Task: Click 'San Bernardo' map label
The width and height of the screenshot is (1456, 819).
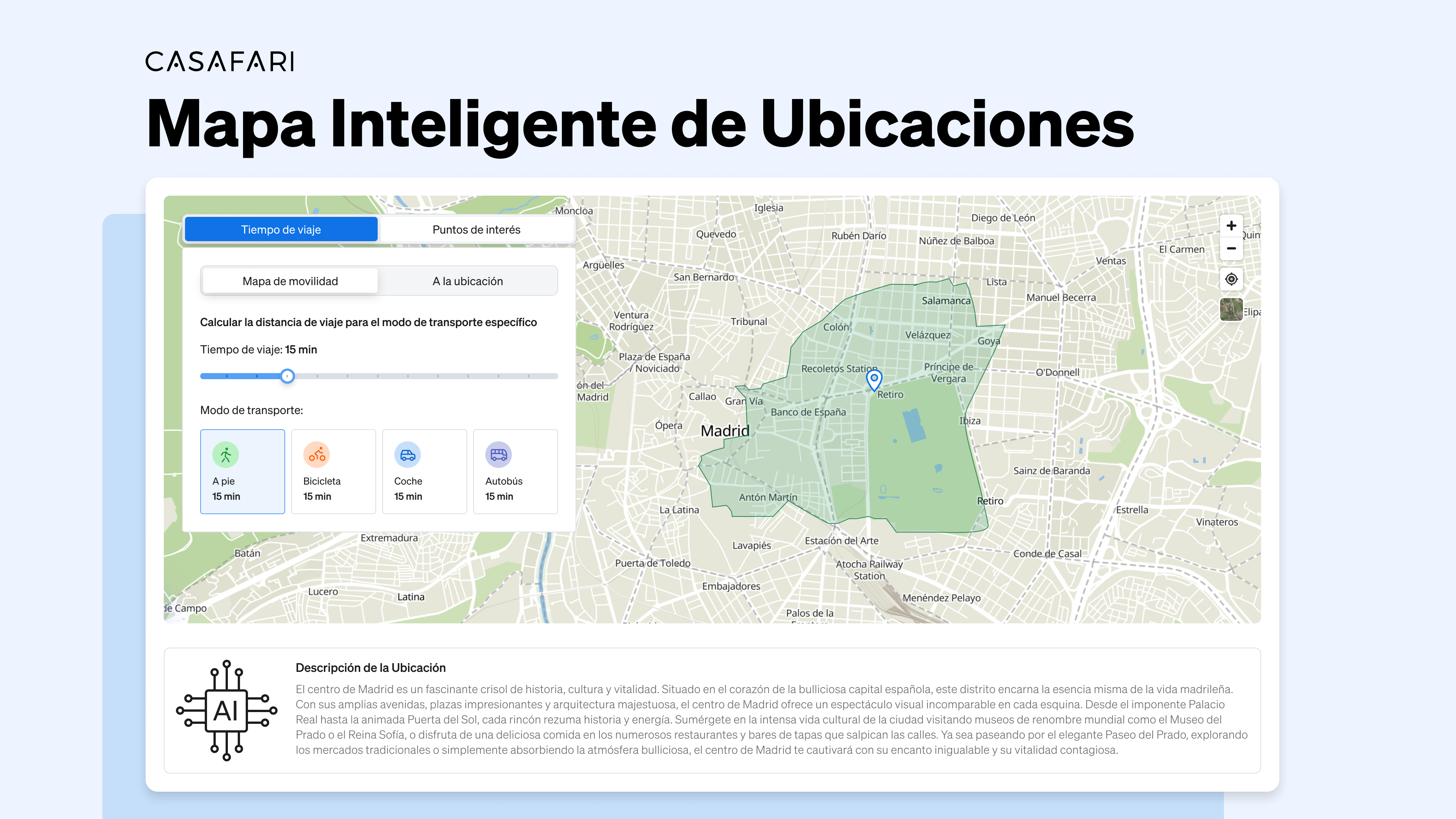Action: [x=704, y=277]
